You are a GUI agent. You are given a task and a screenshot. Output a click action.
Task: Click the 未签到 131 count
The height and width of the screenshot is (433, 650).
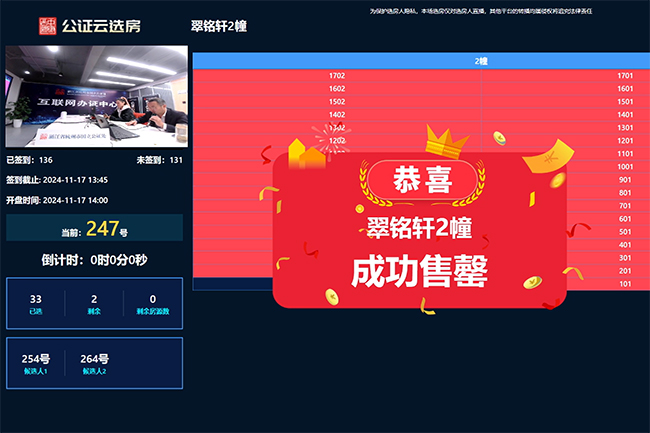160,160
